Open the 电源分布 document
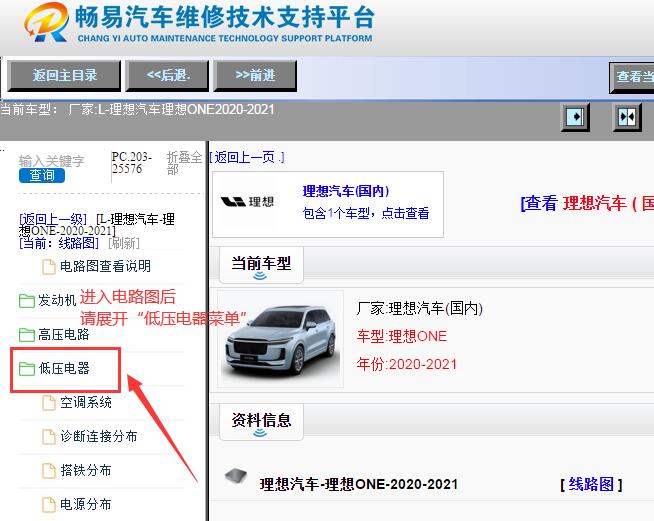Image resolution: width=654 pixels, height=521 pixels. tap(86, 504)
